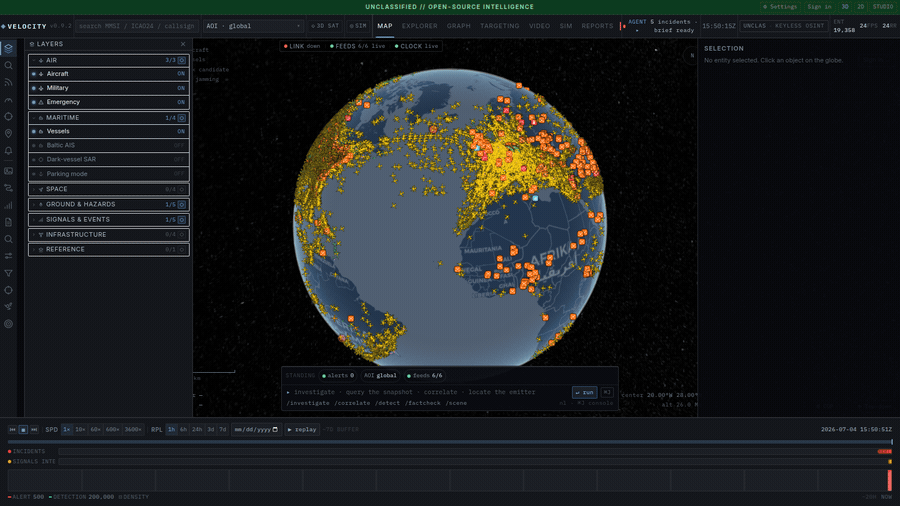900x506 pixels.
Task: Click the run button in agent console
Action: click(584, 392)
